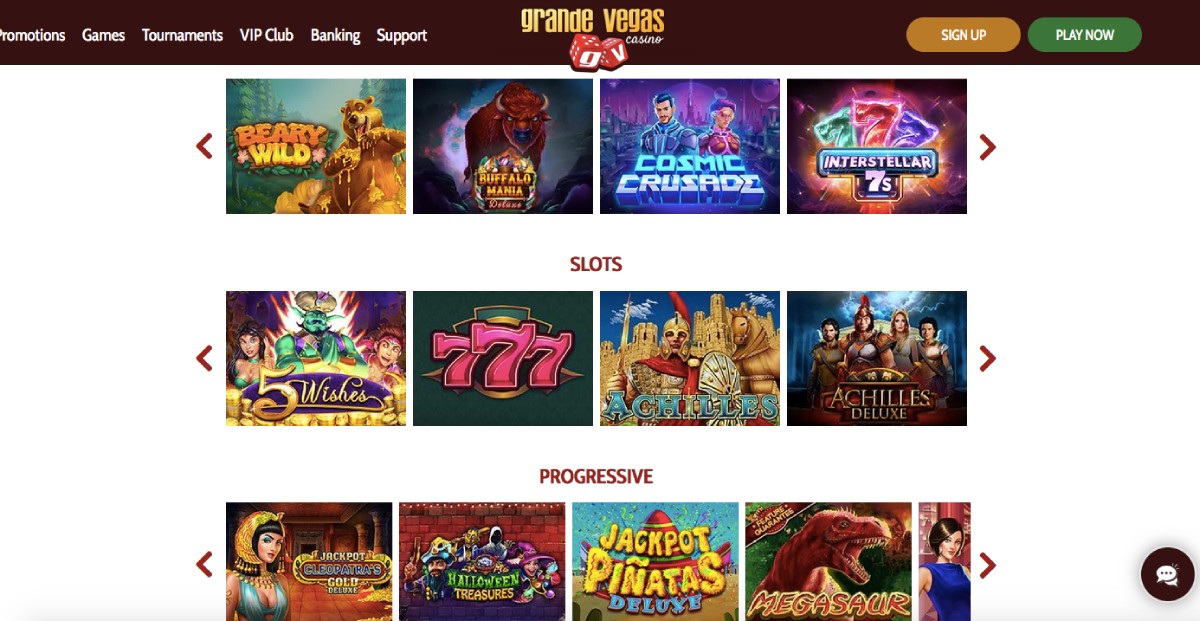1200x621 pixels.
Task: Go back in Progressive carousel
Action: (204, 565)
